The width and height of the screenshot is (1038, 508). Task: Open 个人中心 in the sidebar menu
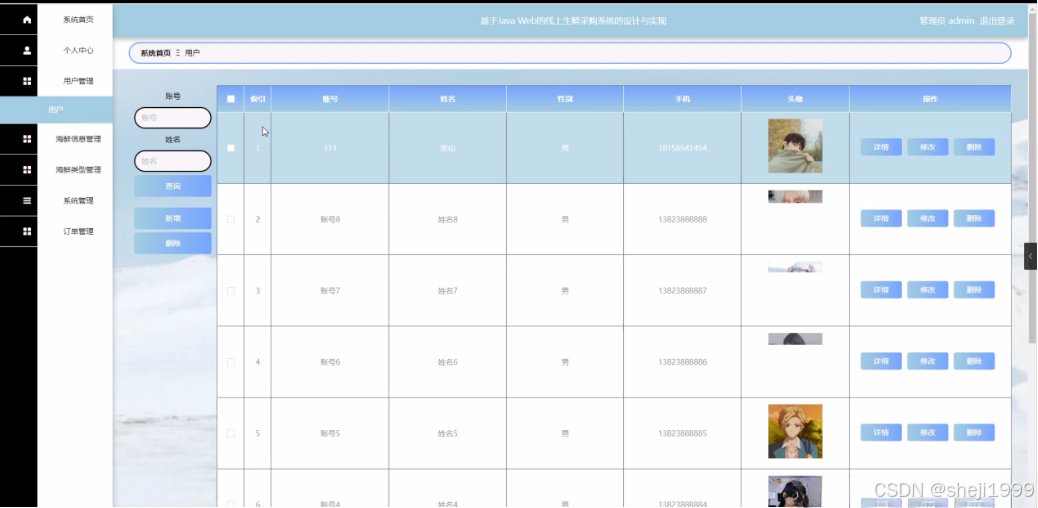pyautogui.click(x=78, y=50)
